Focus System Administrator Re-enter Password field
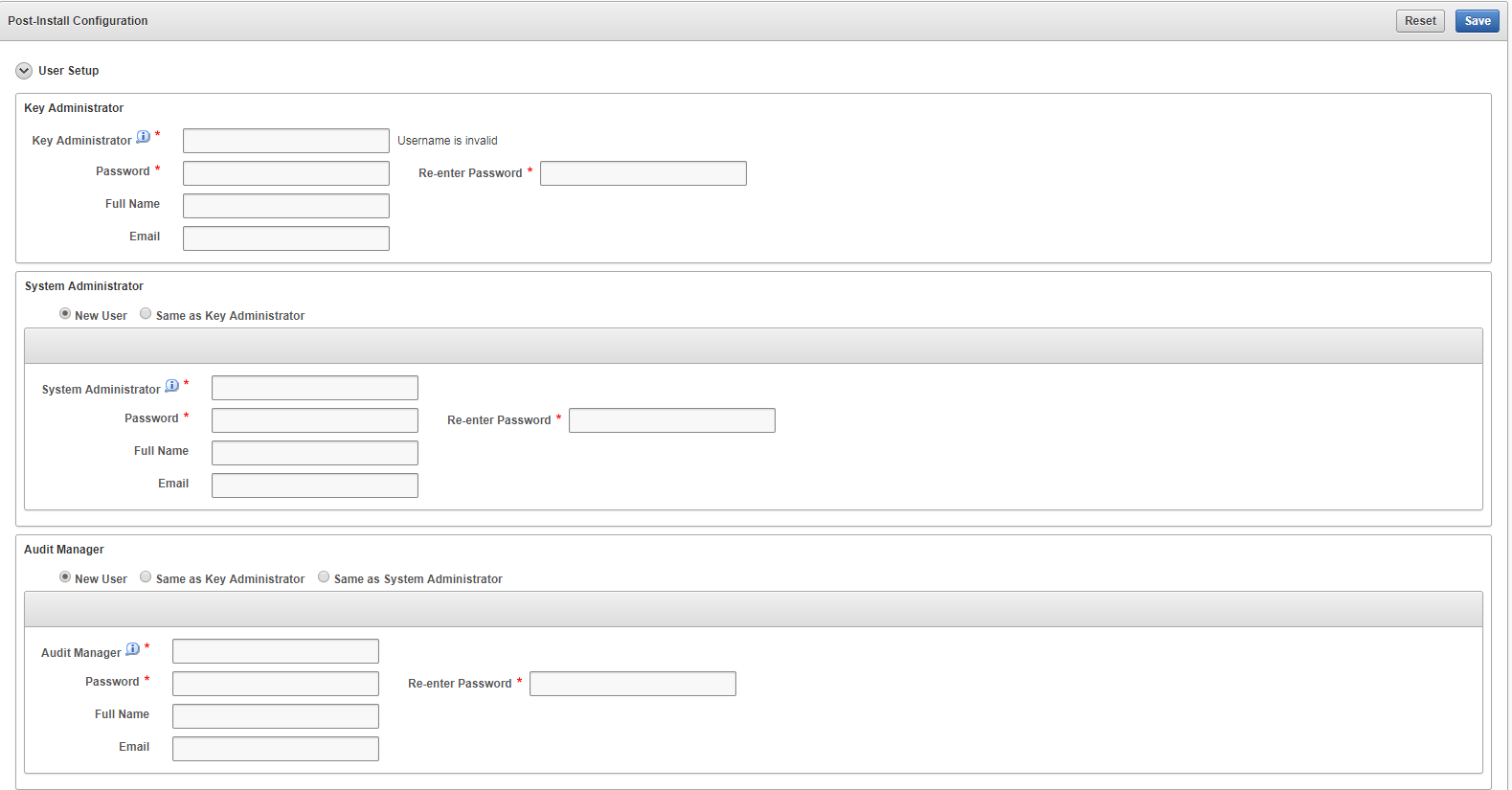 (672, 420)
